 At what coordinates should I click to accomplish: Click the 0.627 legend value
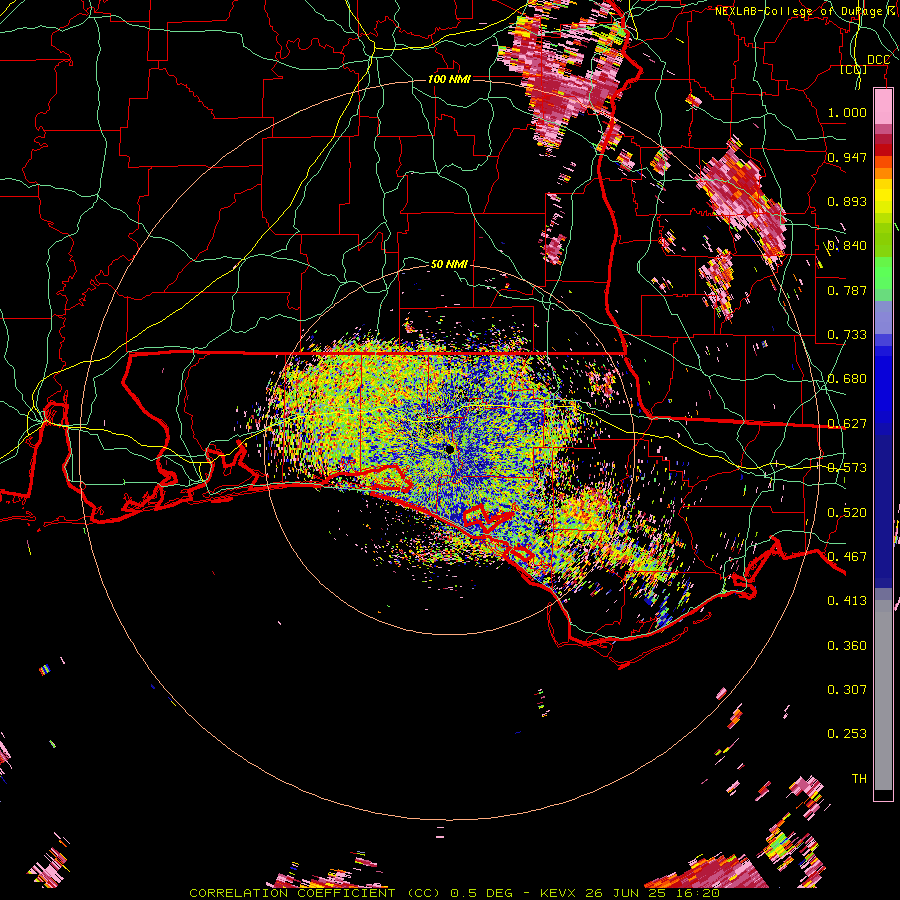pyautogui.click(x=847, y=424)
